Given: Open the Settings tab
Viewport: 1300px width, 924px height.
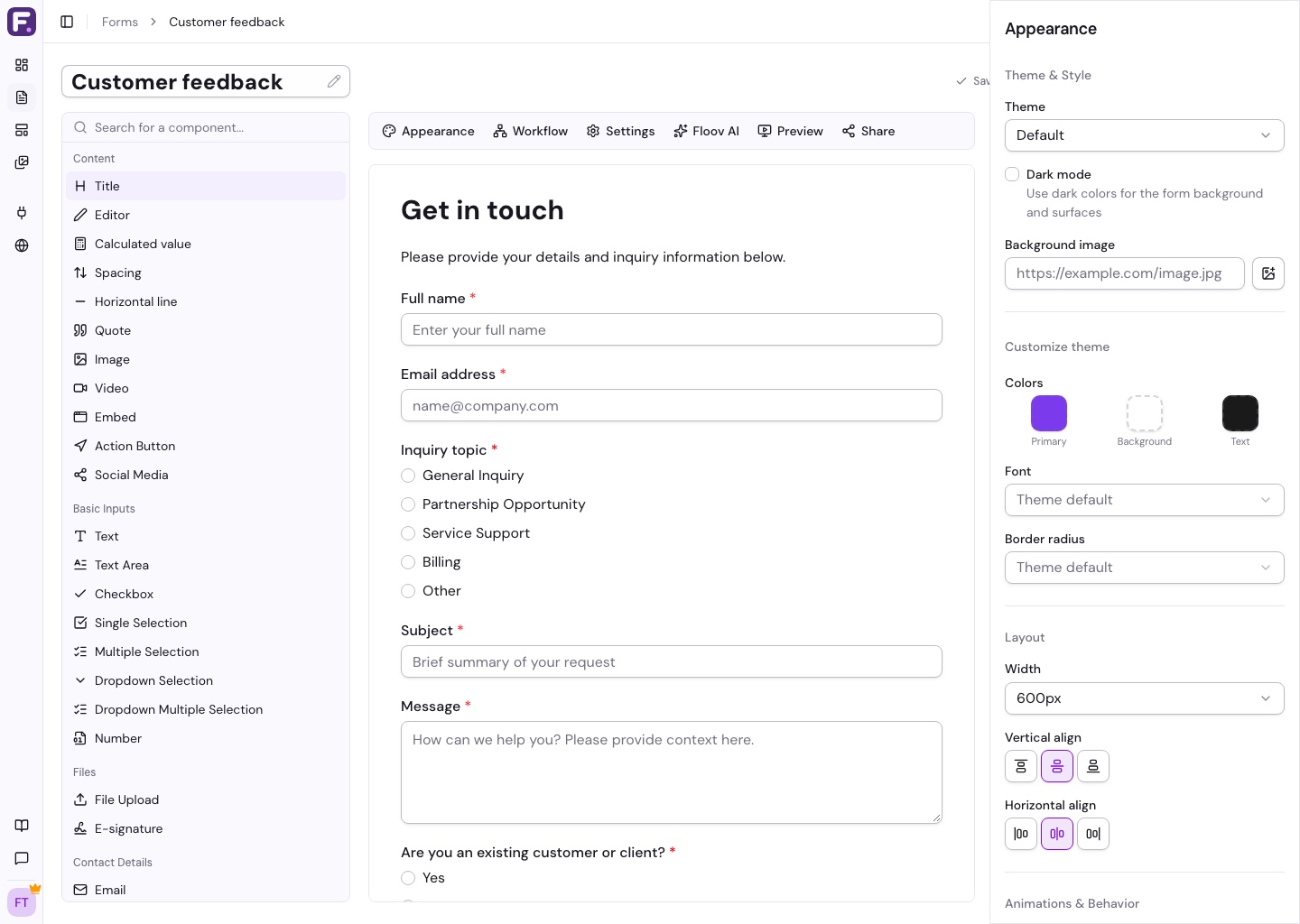Looking at the screenshot, I should (621, 131).
